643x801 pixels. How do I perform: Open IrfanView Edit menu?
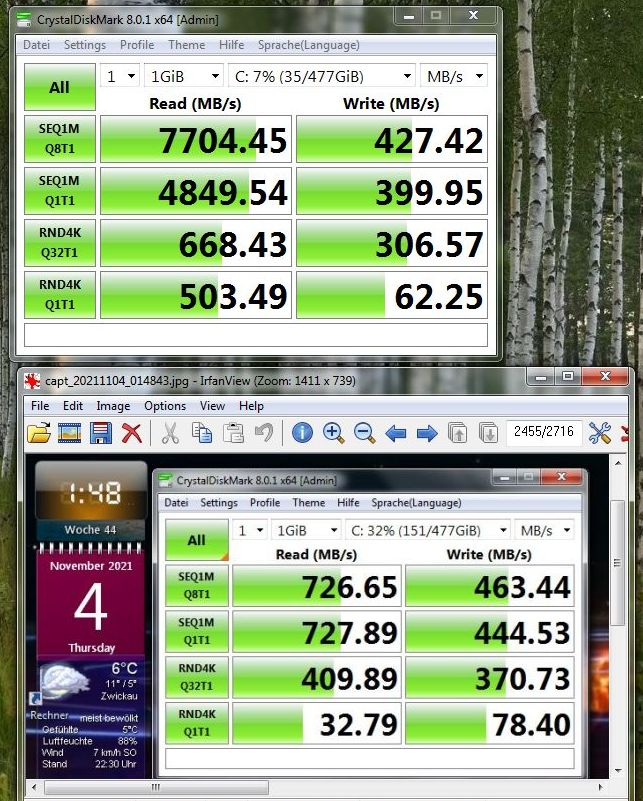pyautogui.click(x=73, y=406)
